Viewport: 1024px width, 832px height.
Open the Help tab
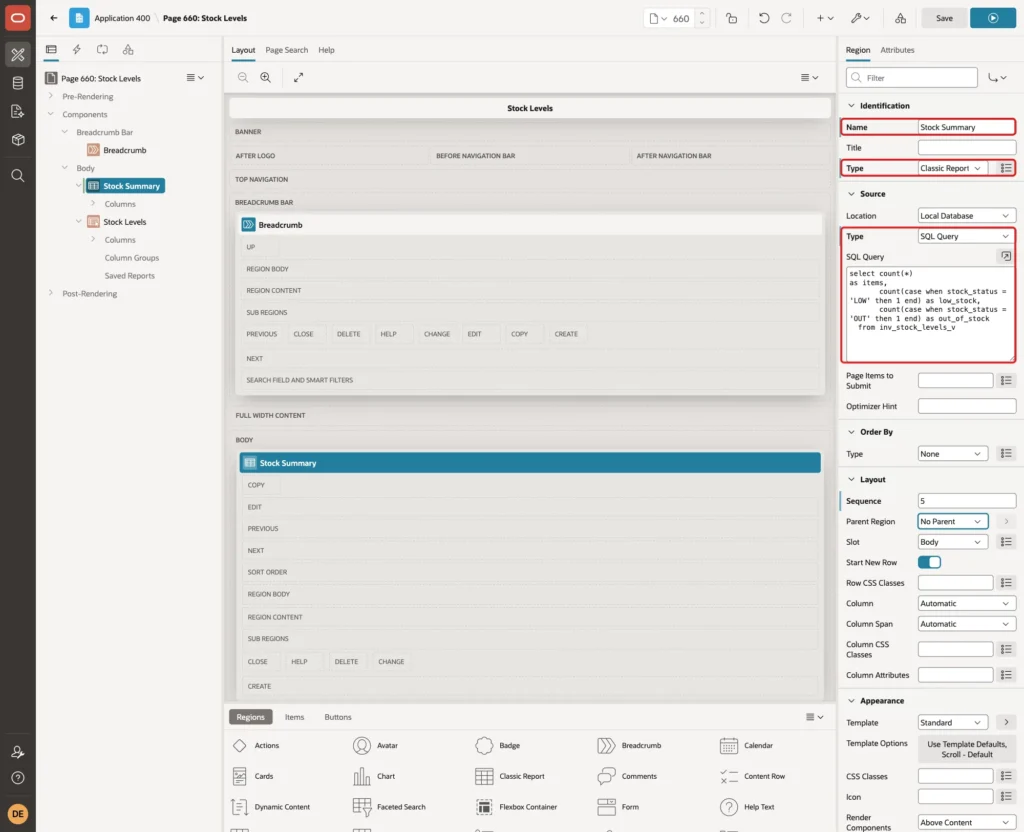[x=326, y=50]
